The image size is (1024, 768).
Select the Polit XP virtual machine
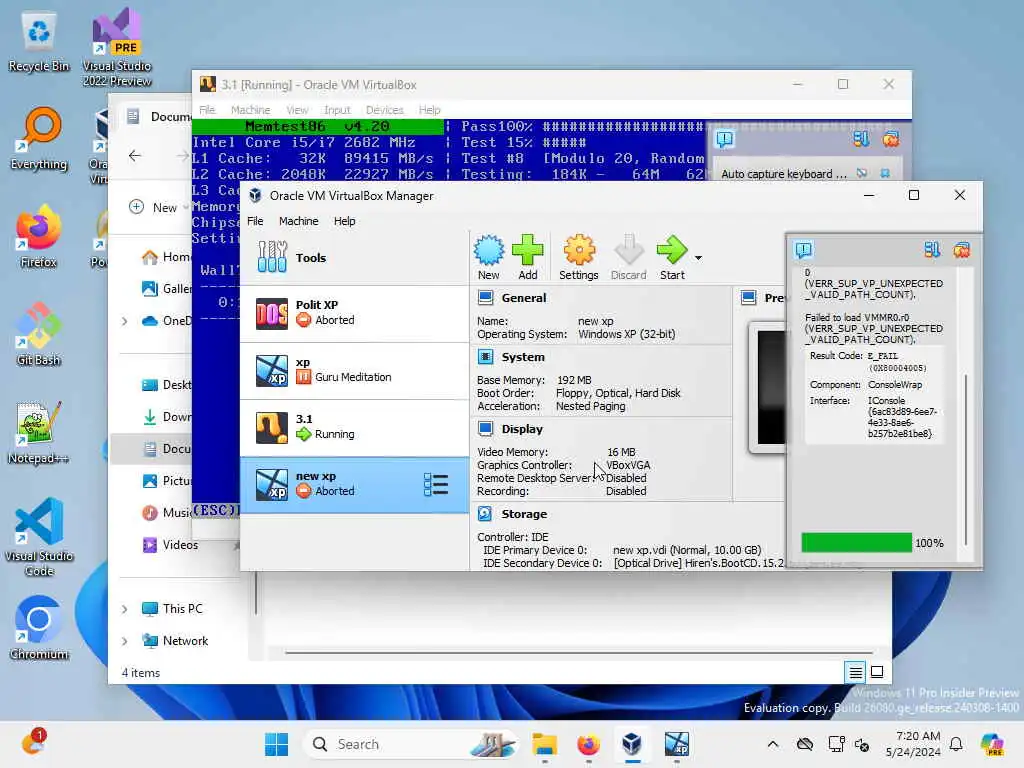tap(355, 313)
